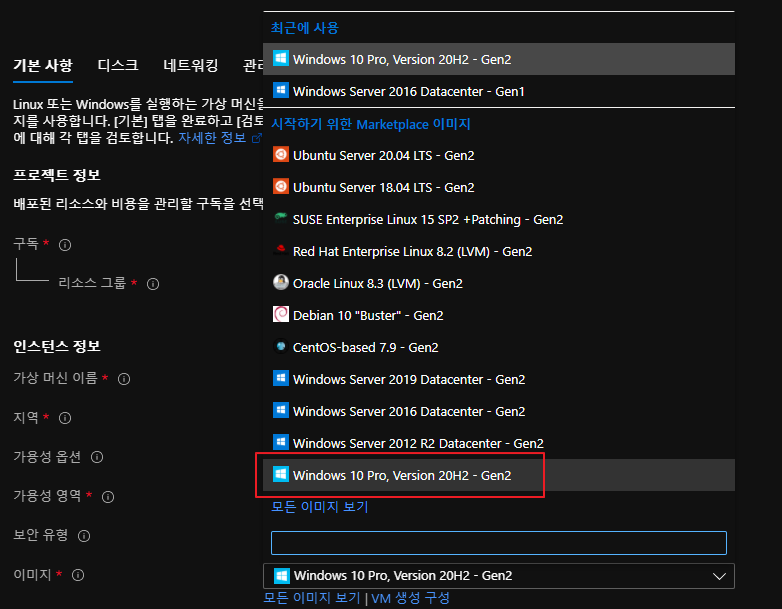Choose Windows Server 2016 Datacenter - Gen1
This screenshot has width=782, height=609.
point(499,91)
